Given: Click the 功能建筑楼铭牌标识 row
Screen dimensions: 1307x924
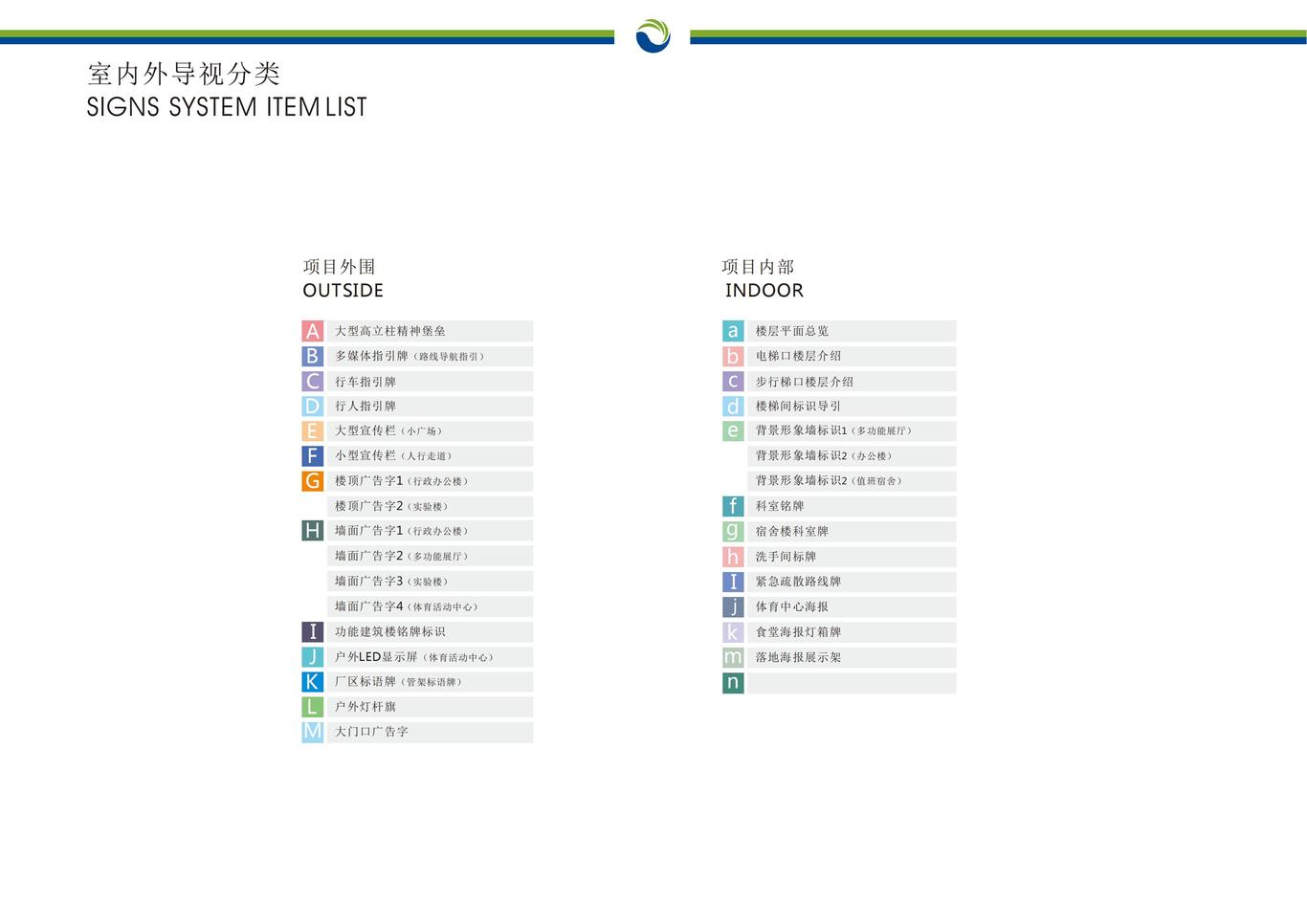Looking at the screenshot, I should click(x=430, y=631).
